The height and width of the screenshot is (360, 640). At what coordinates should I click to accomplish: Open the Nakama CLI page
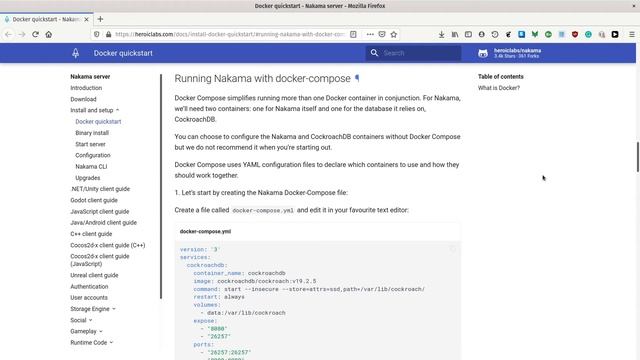91,167
